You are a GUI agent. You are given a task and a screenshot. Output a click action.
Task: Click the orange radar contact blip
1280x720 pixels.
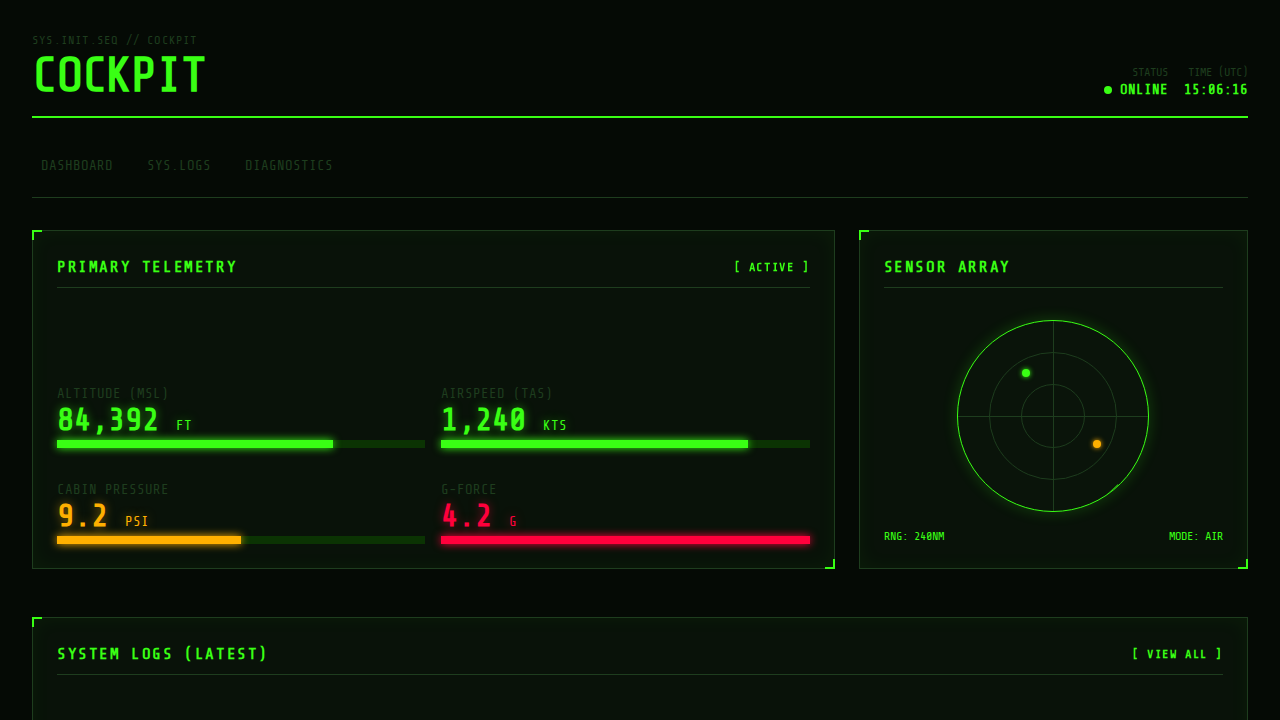click(x=1097, y=444)
